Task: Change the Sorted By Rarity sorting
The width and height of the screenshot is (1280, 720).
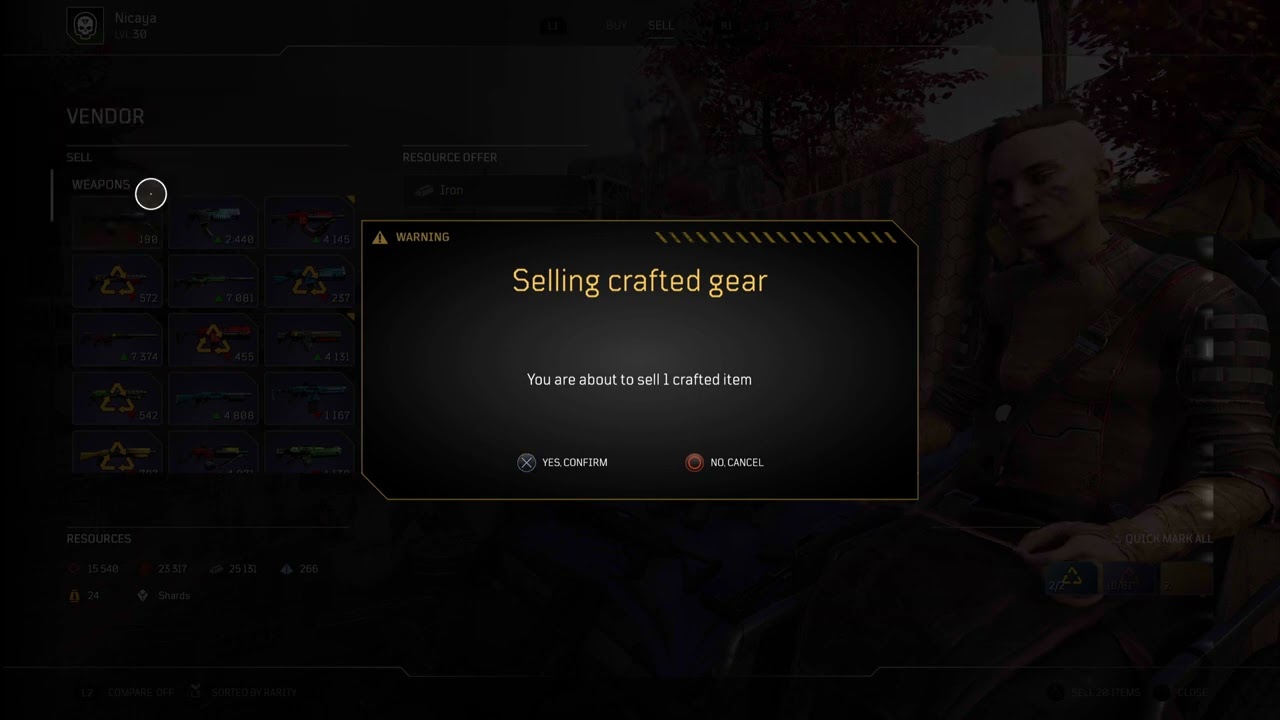Action: tap(243, 692)
